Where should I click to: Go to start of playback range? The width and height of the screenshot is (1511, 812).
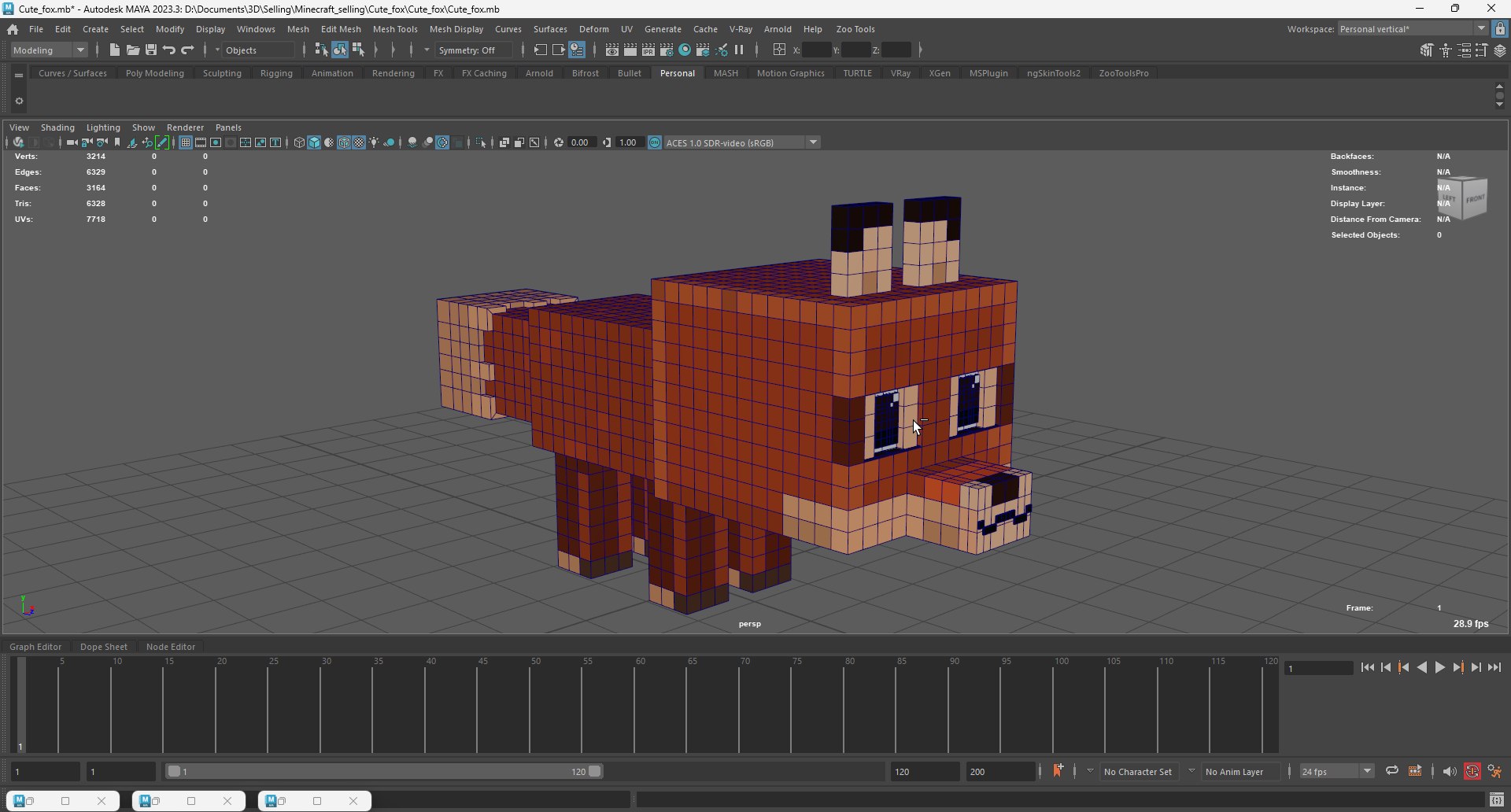pos(1368,667)
